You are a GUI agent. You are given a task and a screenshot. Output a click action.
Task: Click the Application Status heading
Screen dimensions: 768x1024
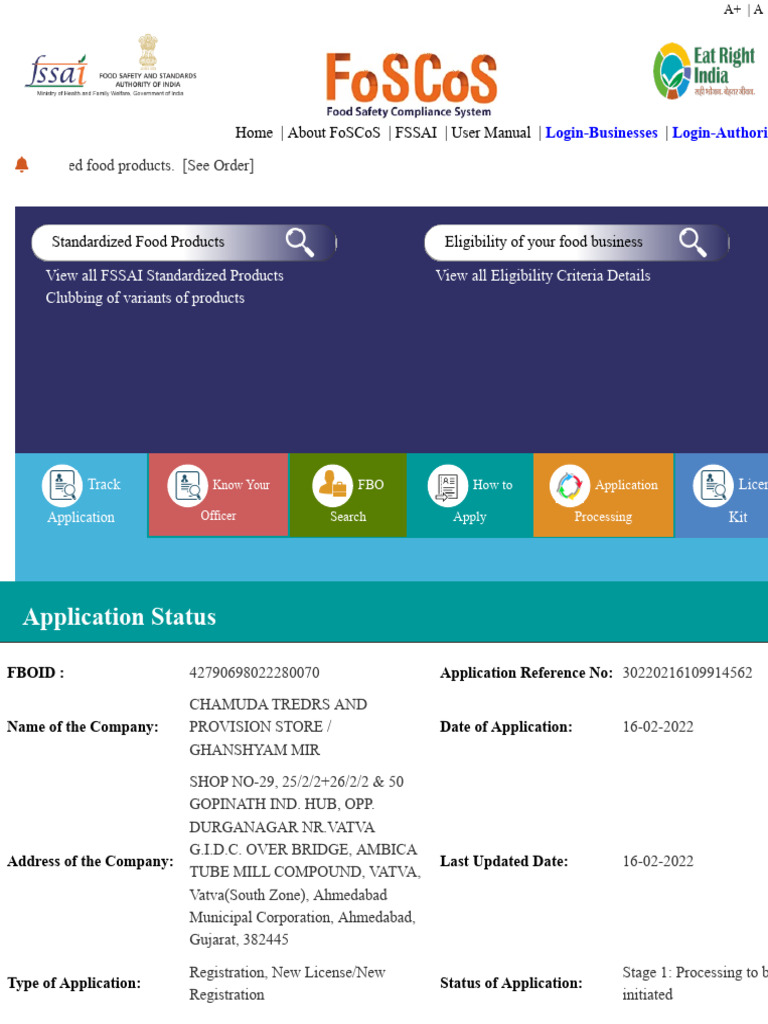[120, 616]
